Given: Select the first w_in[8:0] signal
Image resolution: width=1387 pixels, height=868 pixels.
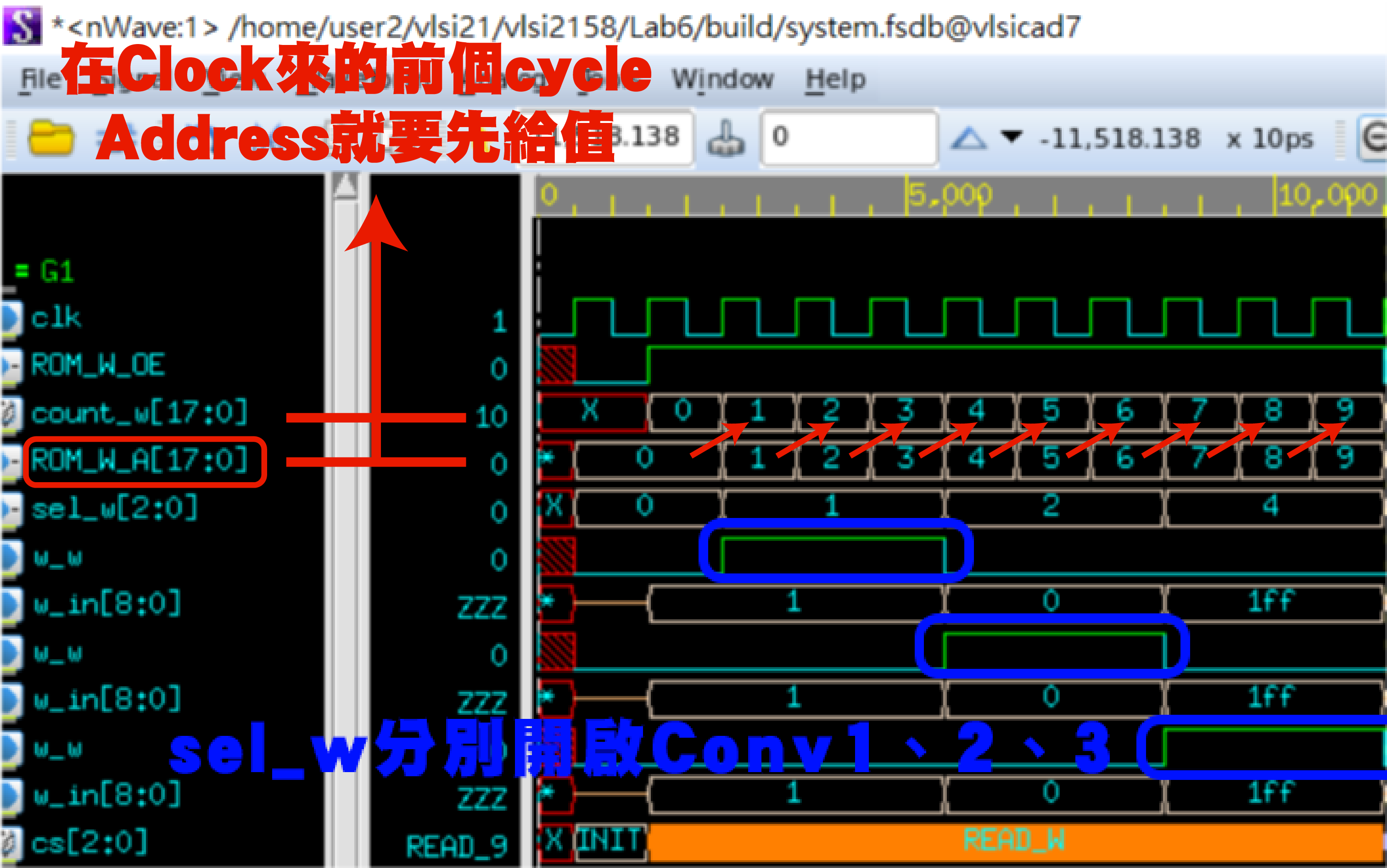Looking at the screenshot, I should click(107, 604).
